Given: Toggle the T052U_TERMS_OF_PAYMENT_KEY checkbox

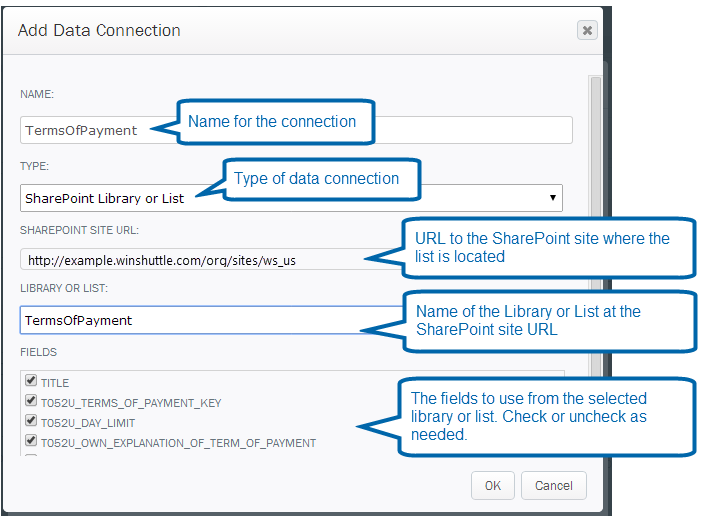Looking at the screenshot, I should click(x=31, y=400).
